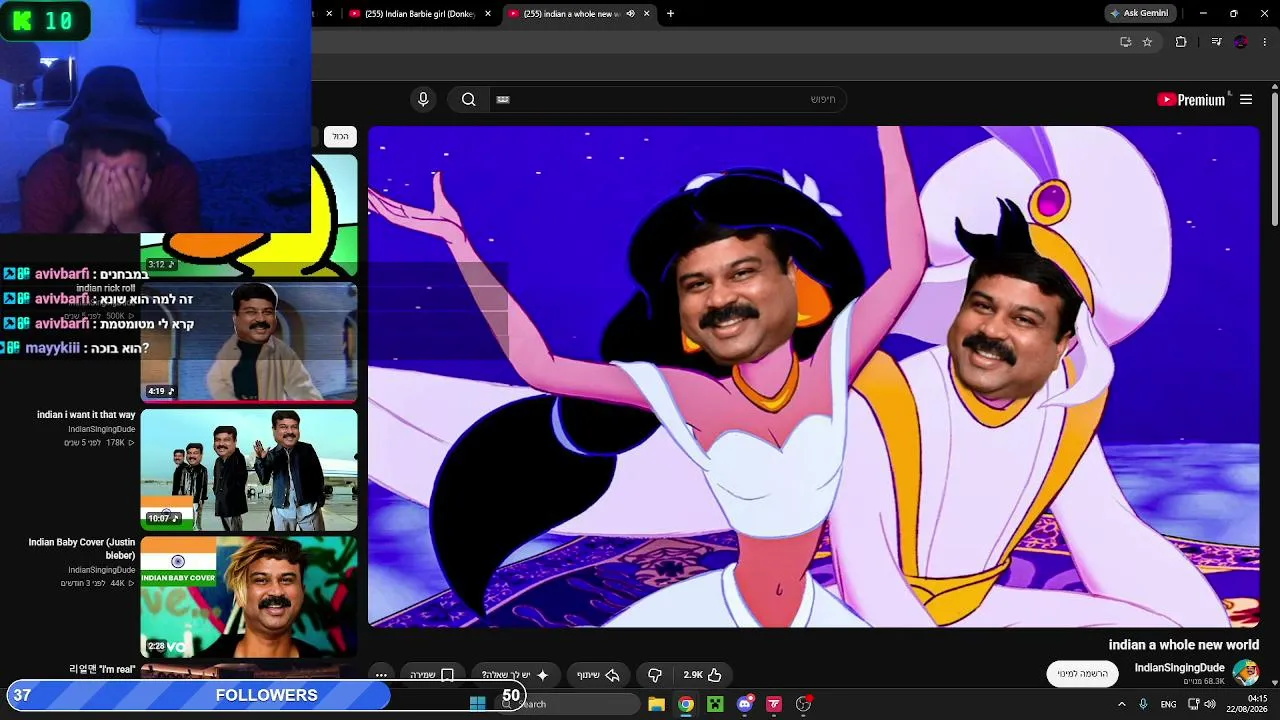Focus the YouTube search input field
Screen dimensions: 1280x720
[667, 99]
